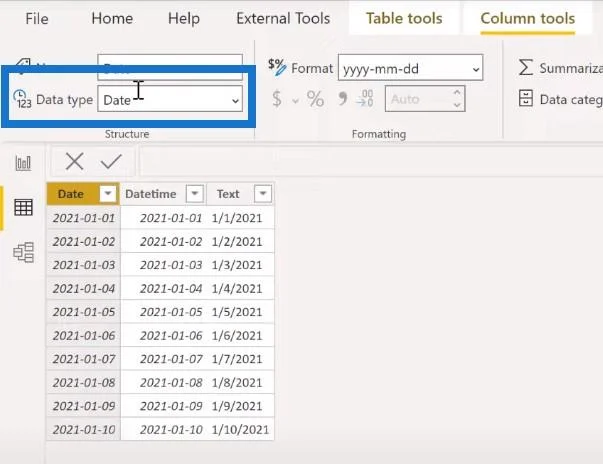This screenshot has width=603, height=464.
Task: Commit formula with the checkmark icon
Action: tap(111, 161)
